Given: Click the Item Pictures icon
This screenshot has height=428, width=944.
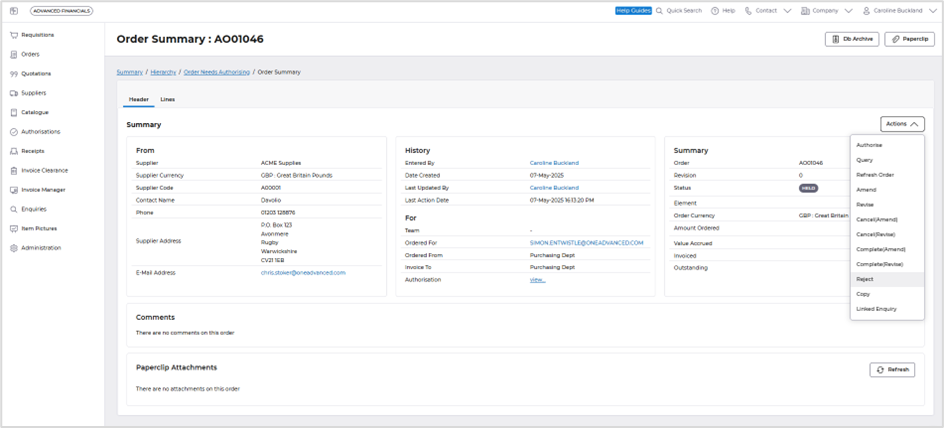Looking at the screenshot, I should tap(14, 229).
